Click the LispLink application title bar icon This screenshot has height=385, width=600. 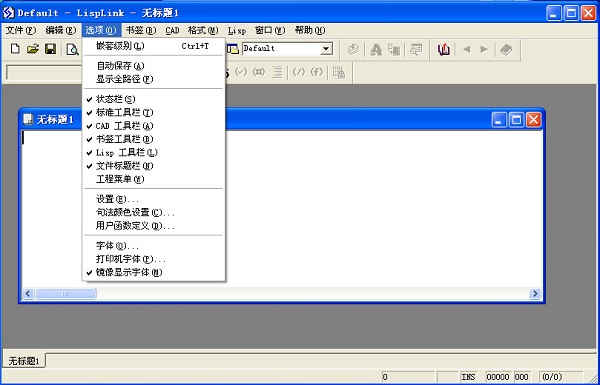[x=8, y=13]
